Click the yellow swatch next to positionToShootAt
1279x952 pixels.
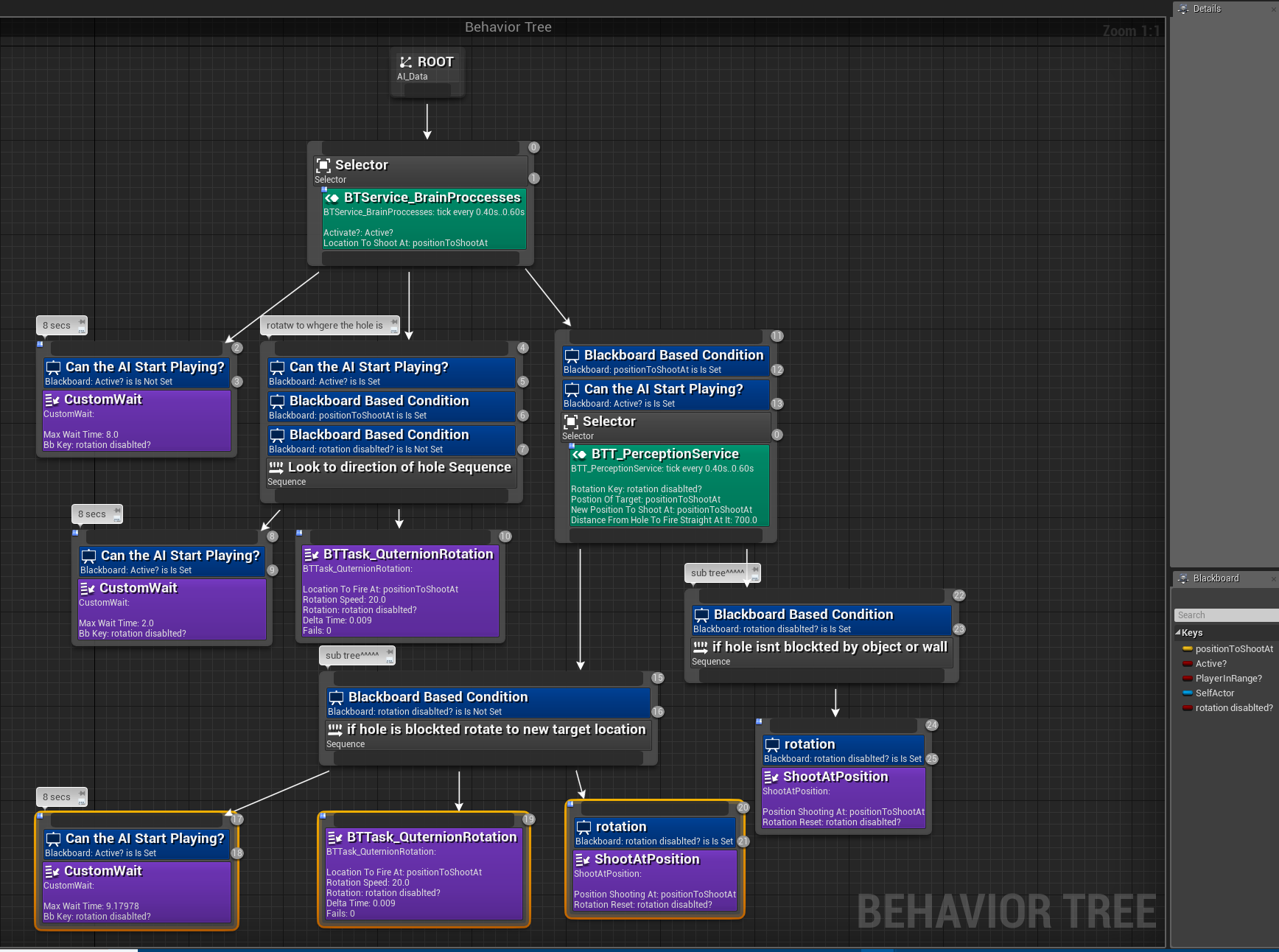1188,648
